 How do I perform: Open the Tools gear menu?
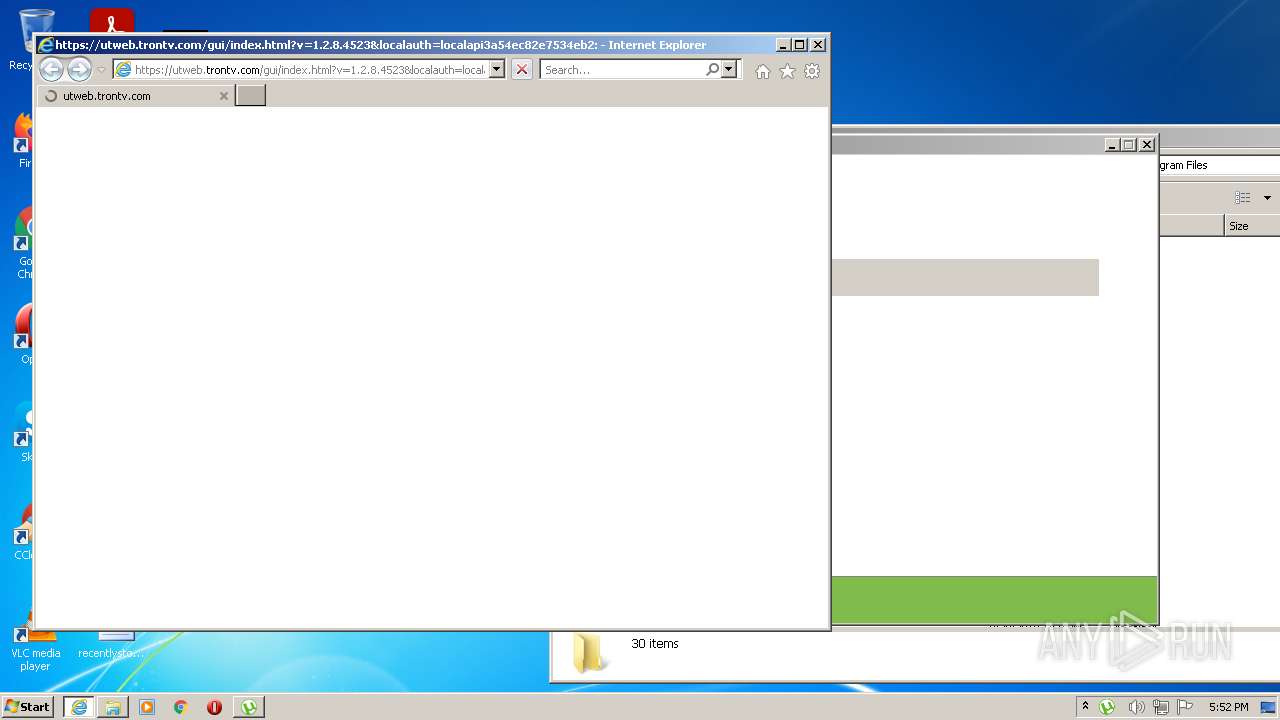click(812, 71)
